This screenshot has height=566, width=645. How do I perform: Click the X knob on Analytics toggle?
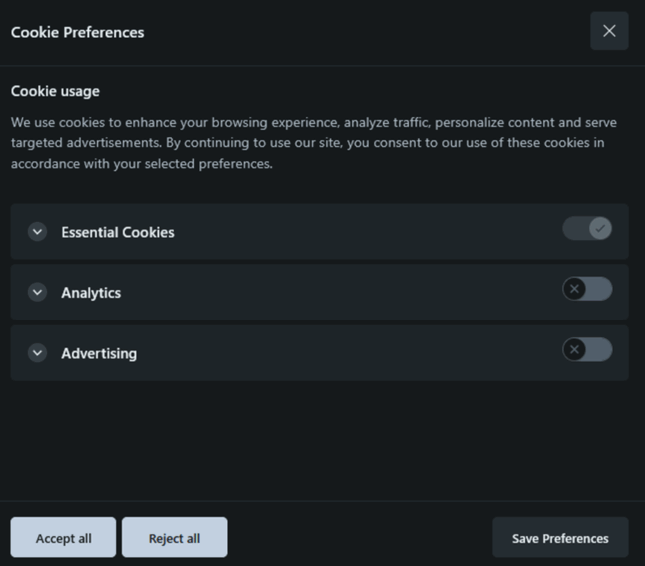574,289
